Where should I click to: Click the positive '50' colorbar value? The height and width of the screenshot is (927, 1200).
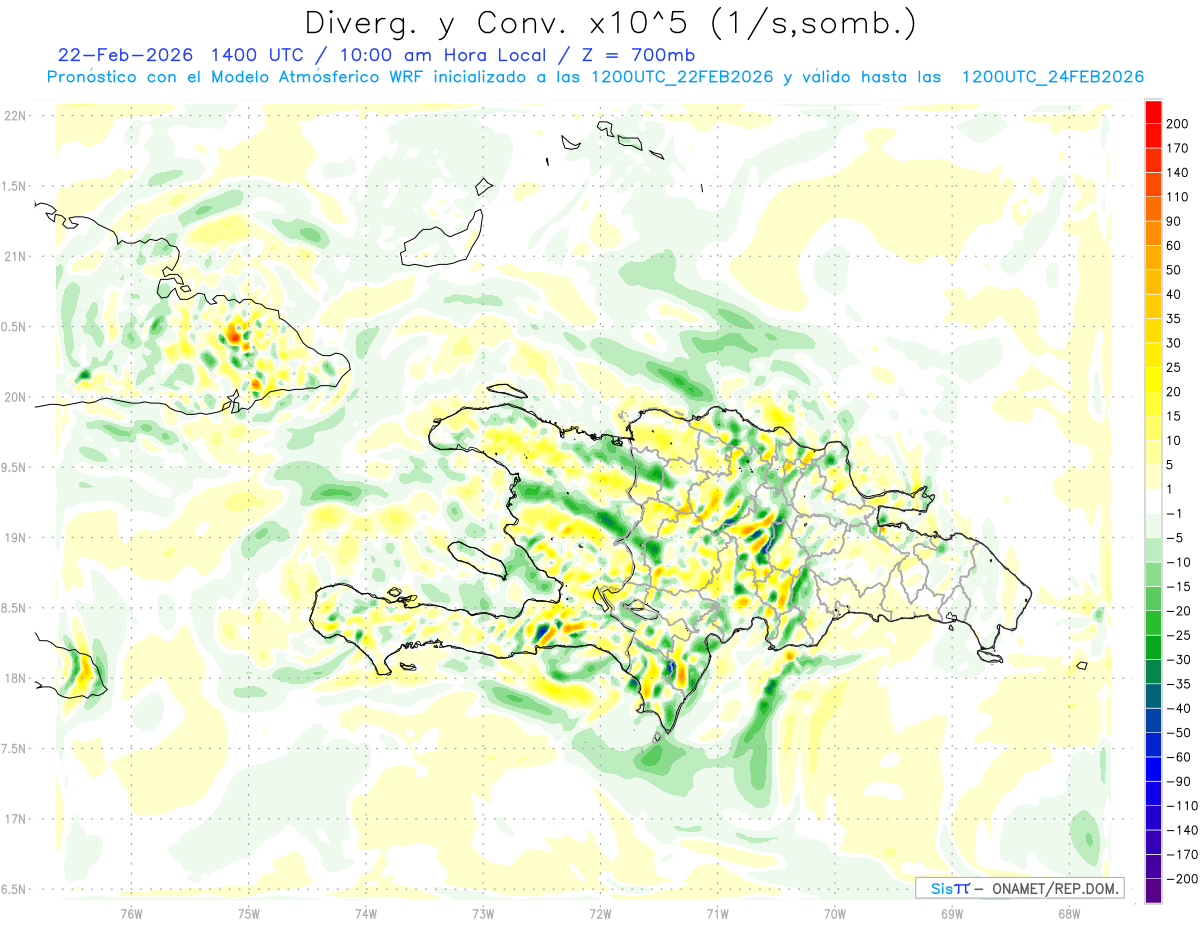pos(1175,270)
